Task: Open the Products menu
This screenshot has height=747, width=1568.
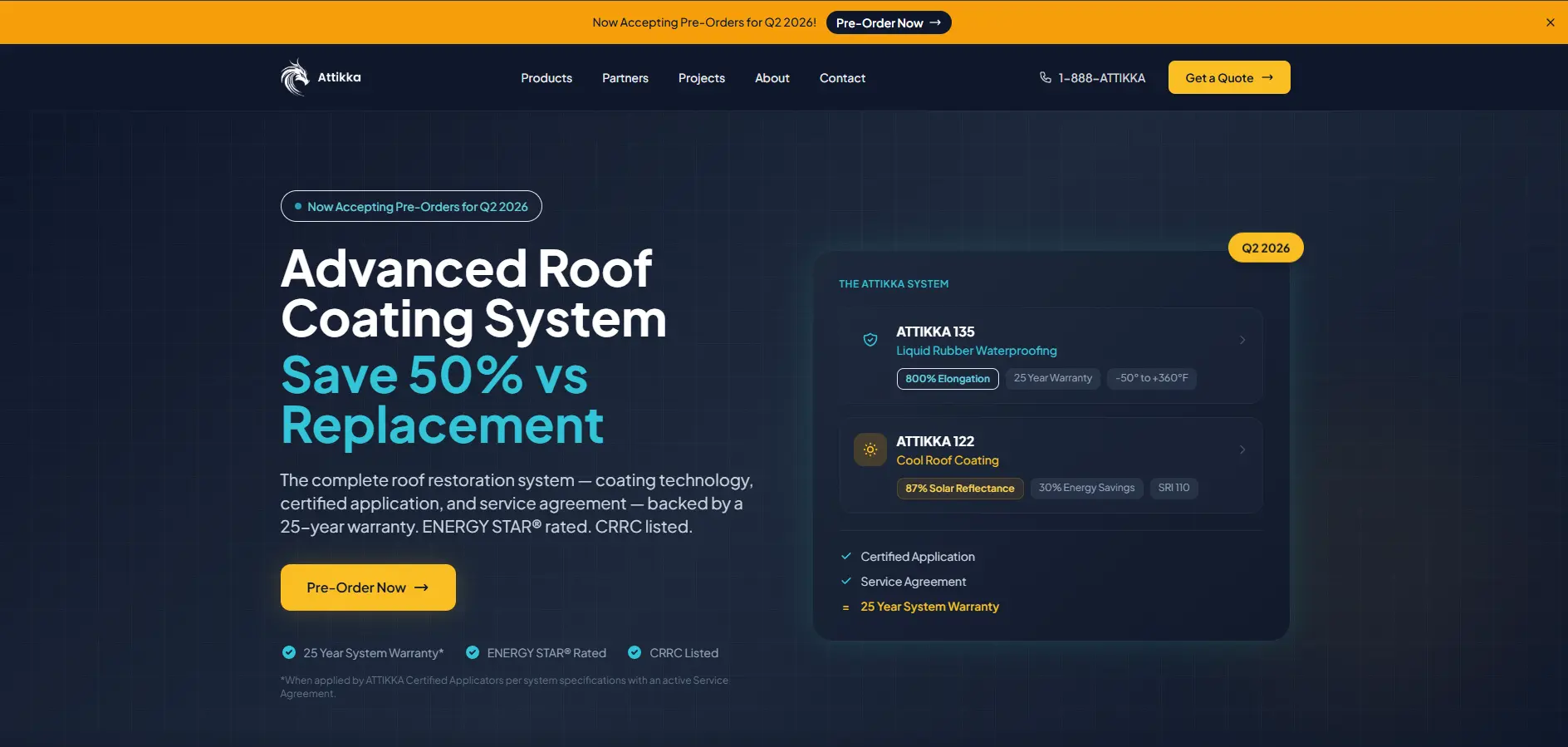Action: tap(546, 78)
